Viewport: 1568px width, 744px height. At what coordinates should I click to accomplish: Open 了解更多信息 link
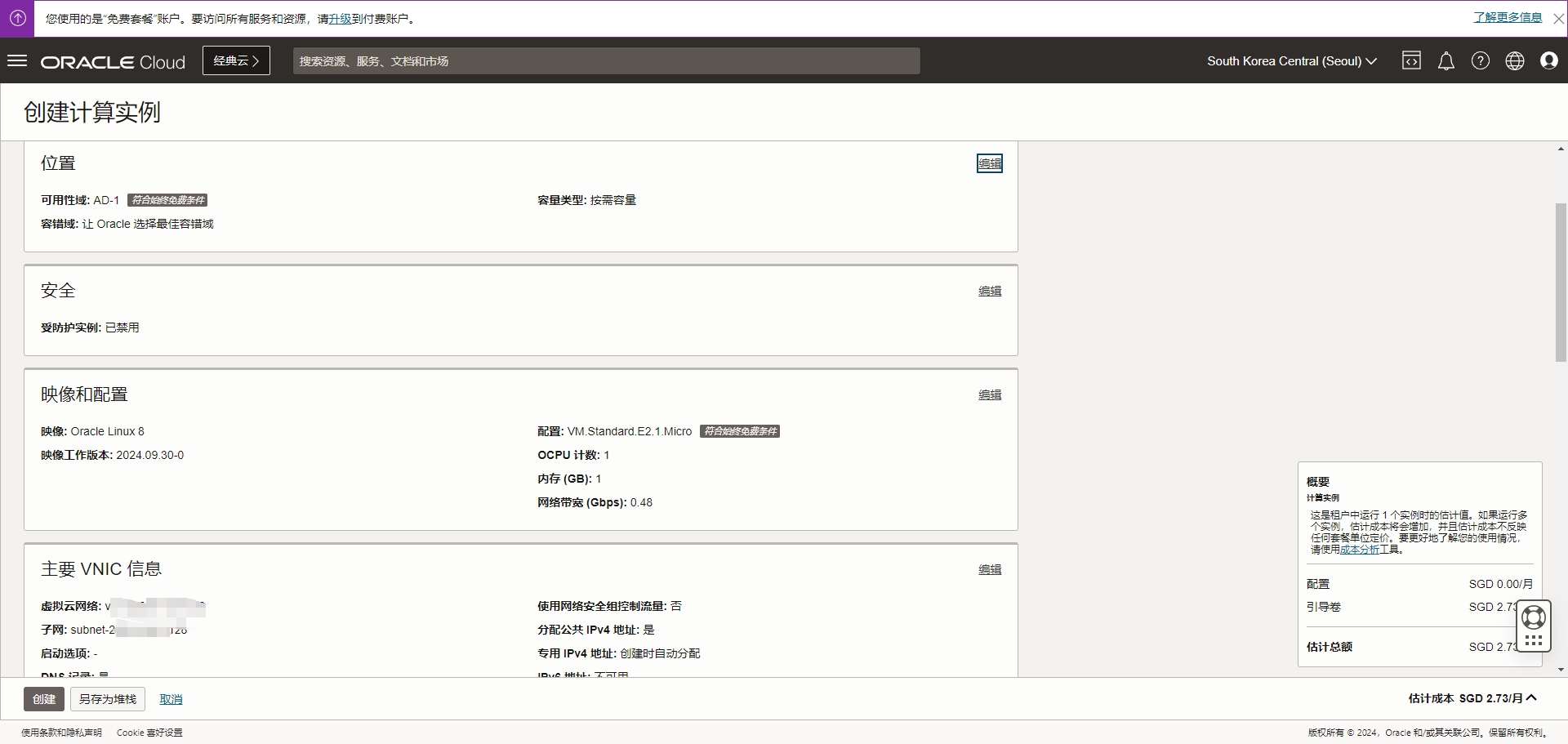[1508, 17]
